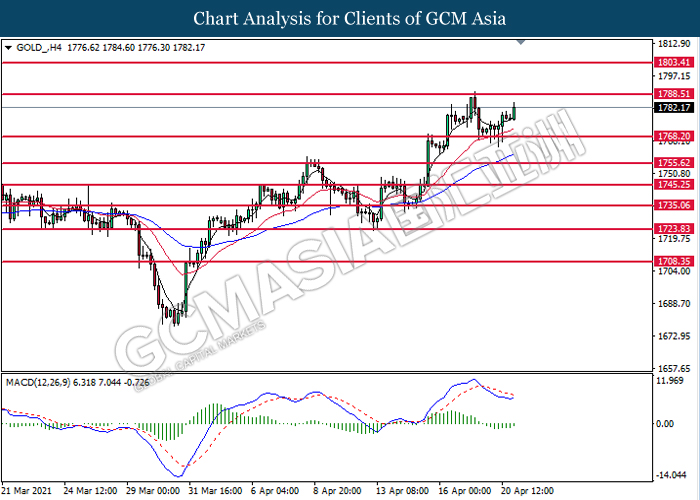Click the current price tag 1782.17

coord(674,108)
